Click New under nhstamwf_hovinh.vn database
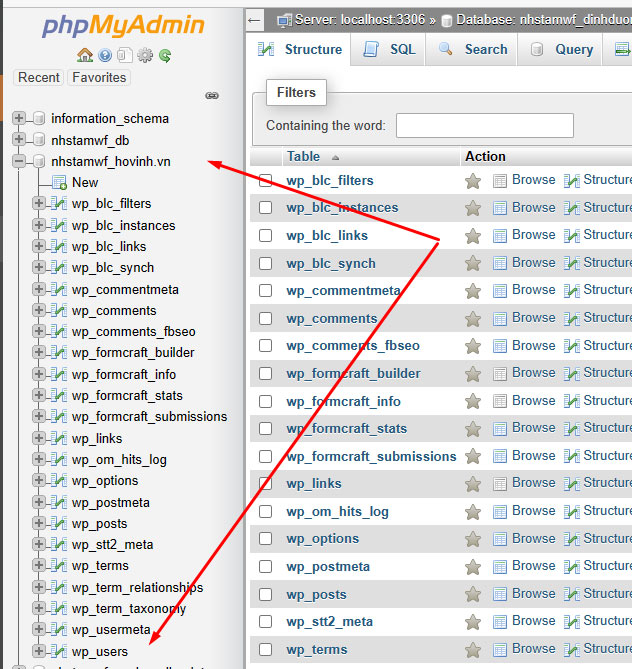Screen dimensions: 632x669 tap(85, 183)
